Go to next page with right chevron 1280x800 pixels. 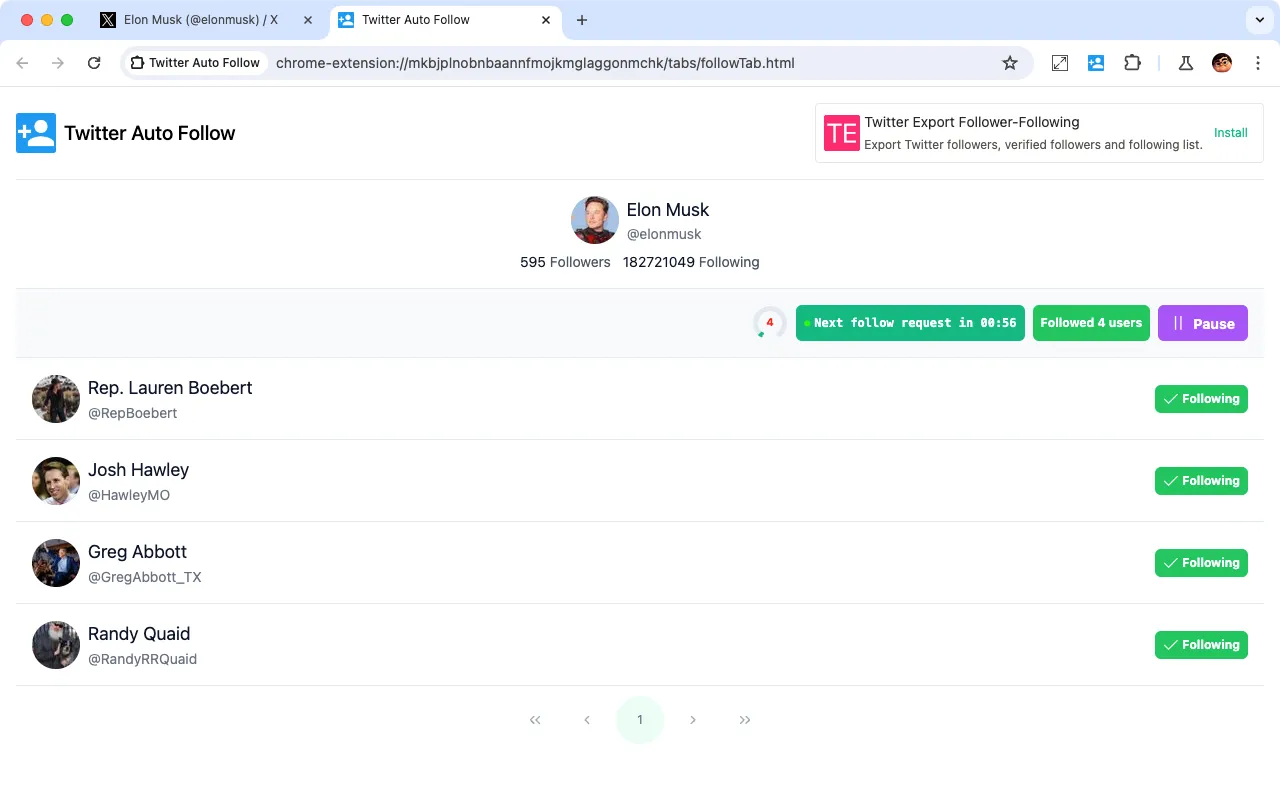point(693,719)
